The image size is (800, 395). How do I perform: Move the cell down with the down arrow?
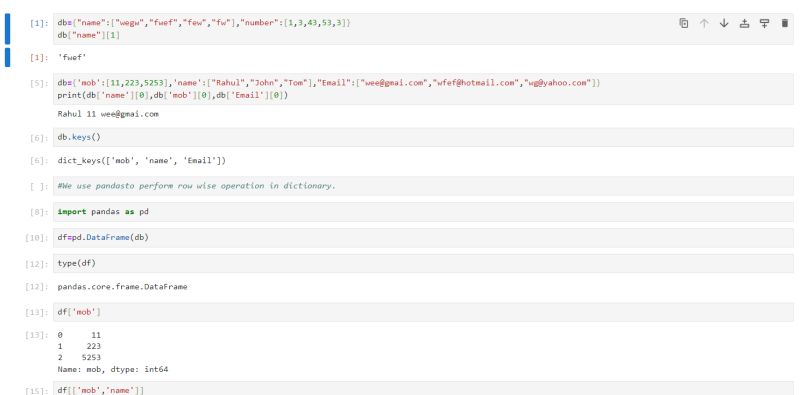coord(724,23)
